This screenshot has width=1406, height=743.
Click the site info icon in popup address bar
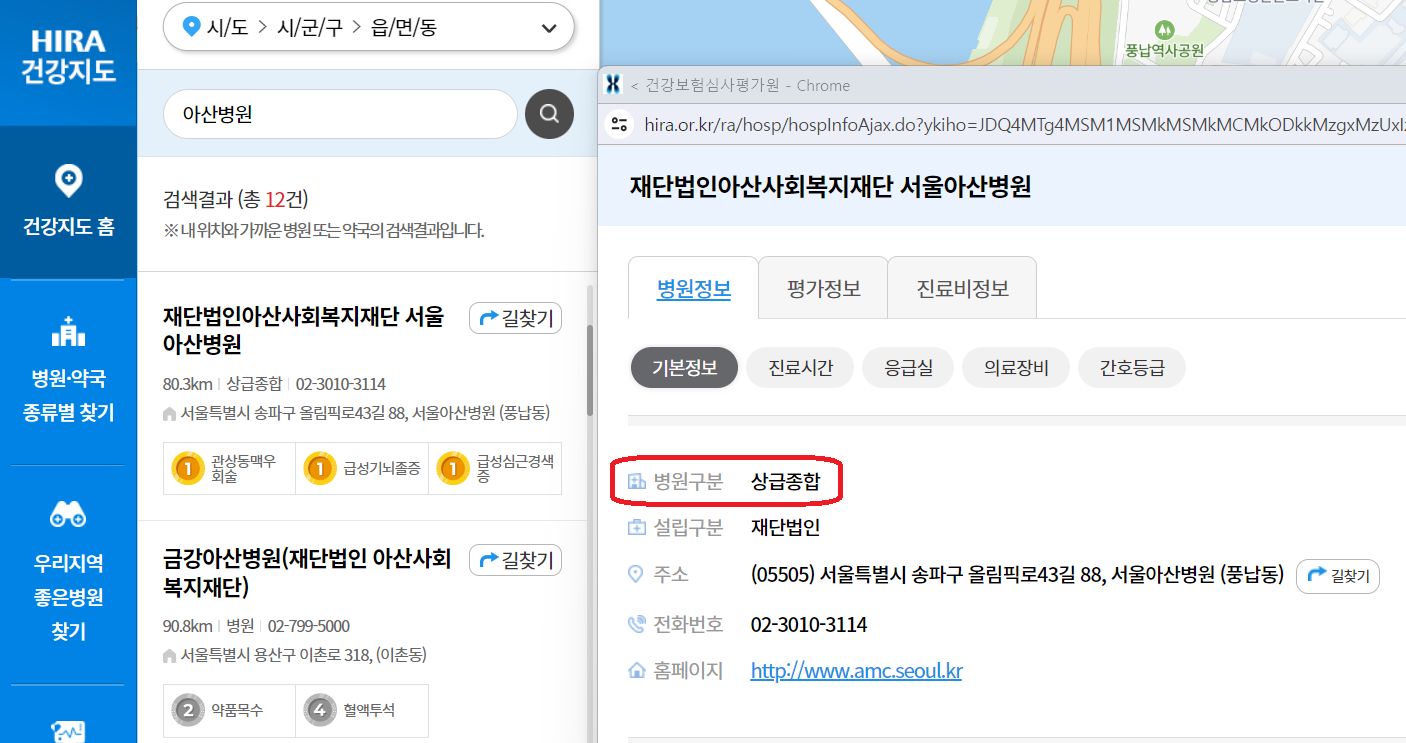pos(620,124)
